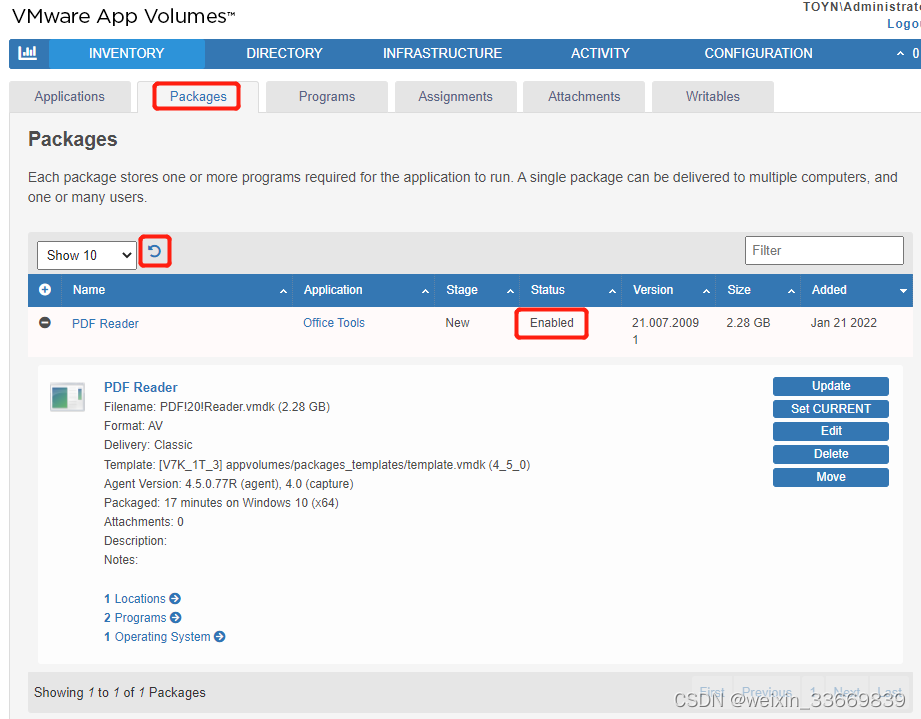Click the Update button

[831, 386]
